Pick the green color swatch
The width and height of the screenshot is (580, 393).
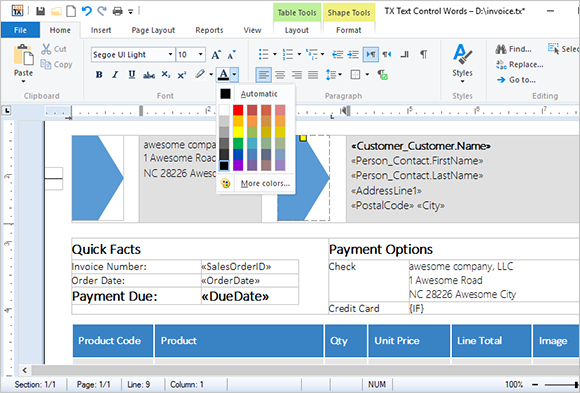pos(238,143)
